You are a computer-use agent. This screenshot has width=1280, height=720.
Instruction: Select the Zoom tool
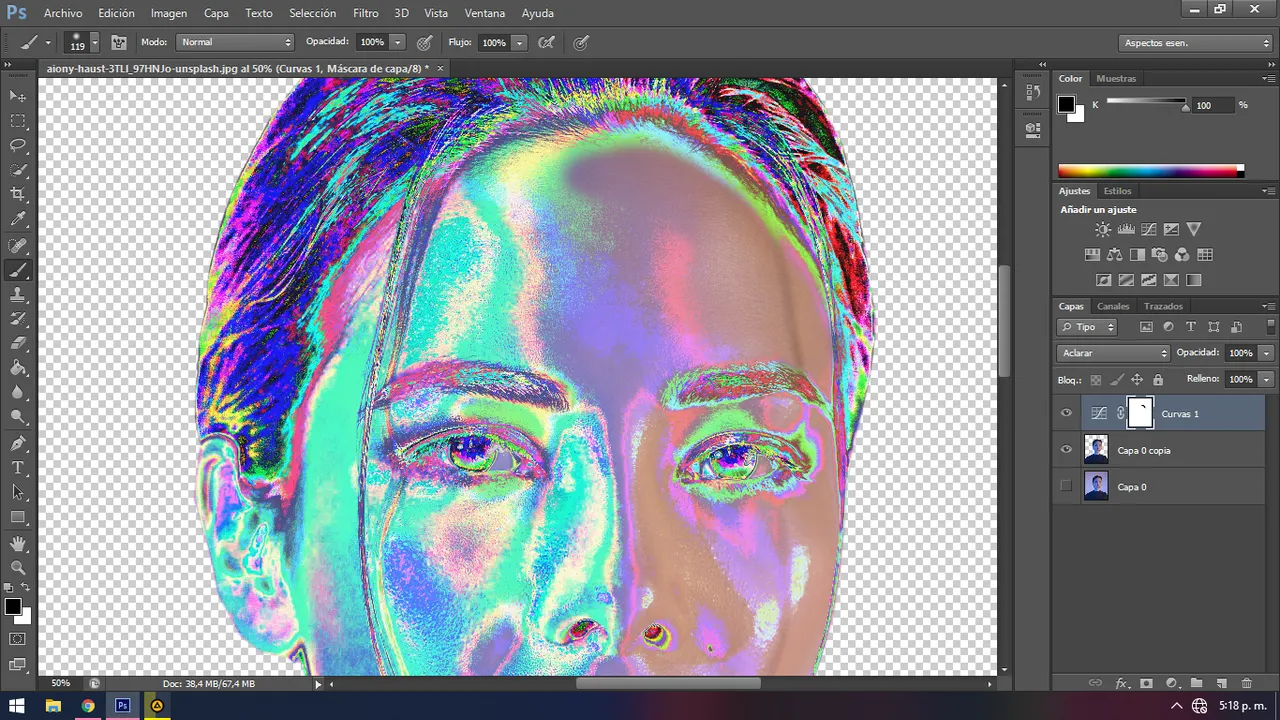tap(18, 568)
